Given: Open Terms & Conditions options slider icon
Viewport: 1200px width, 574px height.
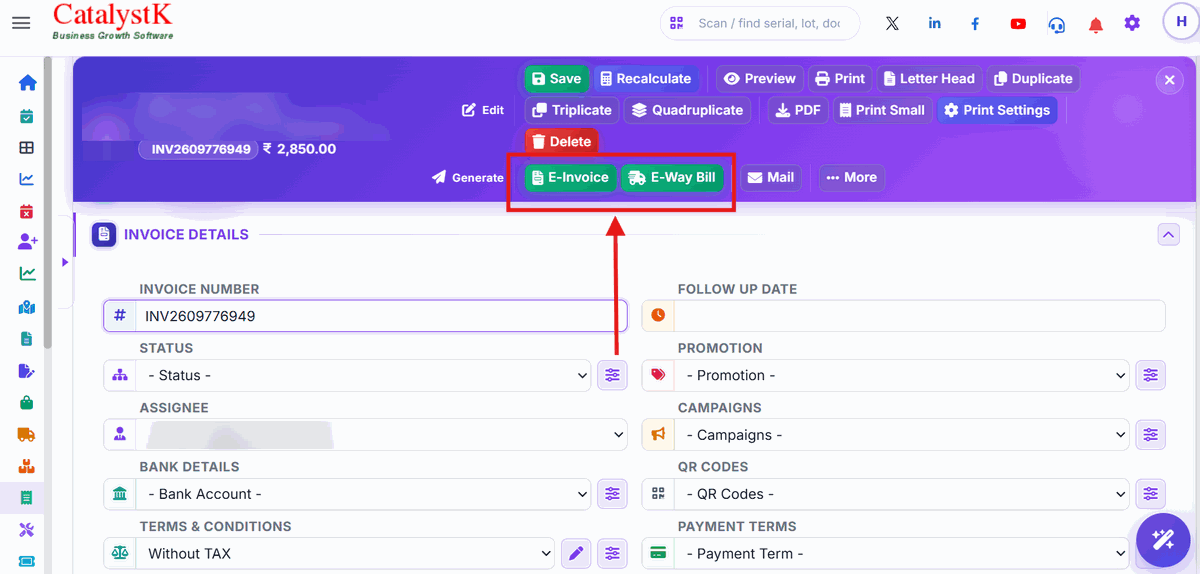Looking at the screenshot, I should click(612, 553).
